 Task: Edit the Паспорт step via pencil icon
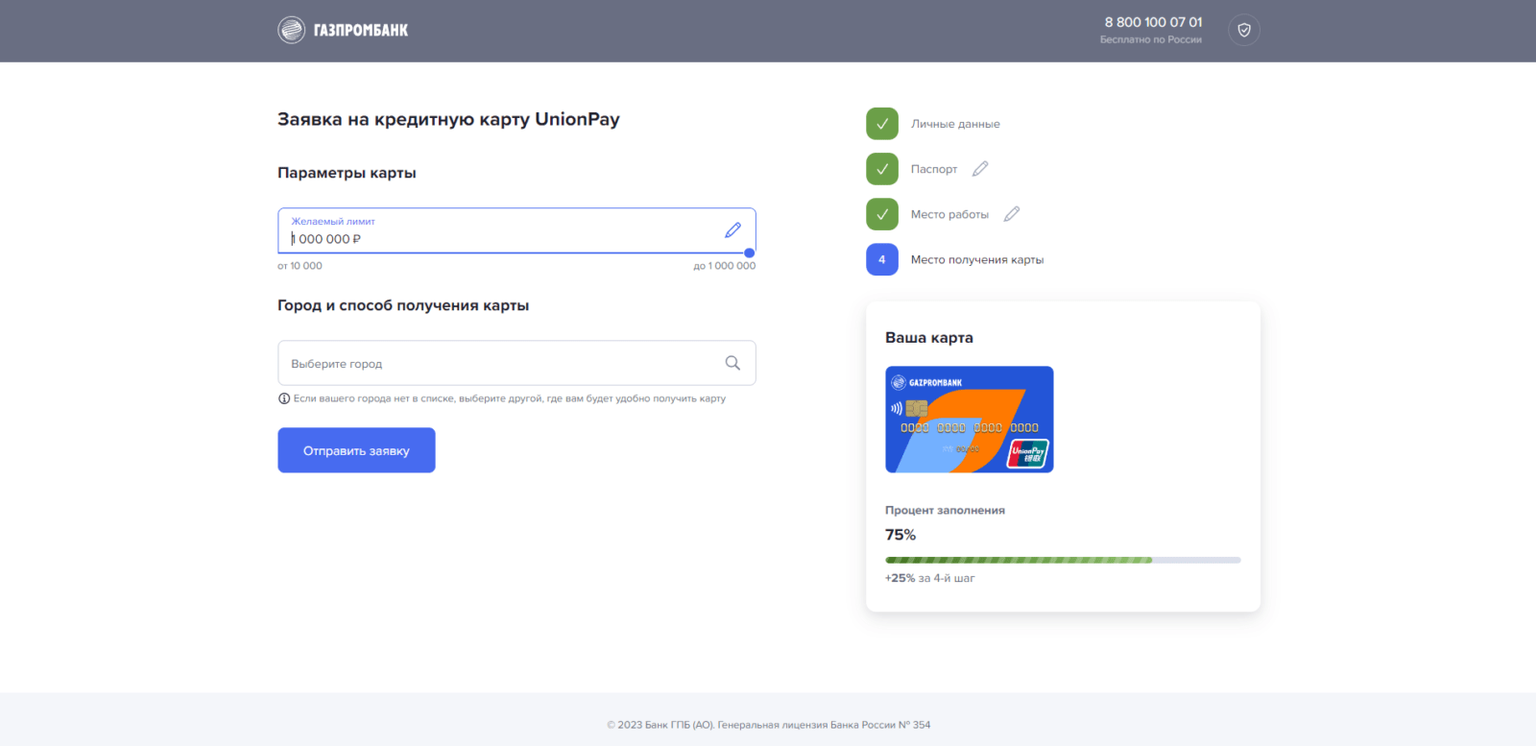coord(980,169)
